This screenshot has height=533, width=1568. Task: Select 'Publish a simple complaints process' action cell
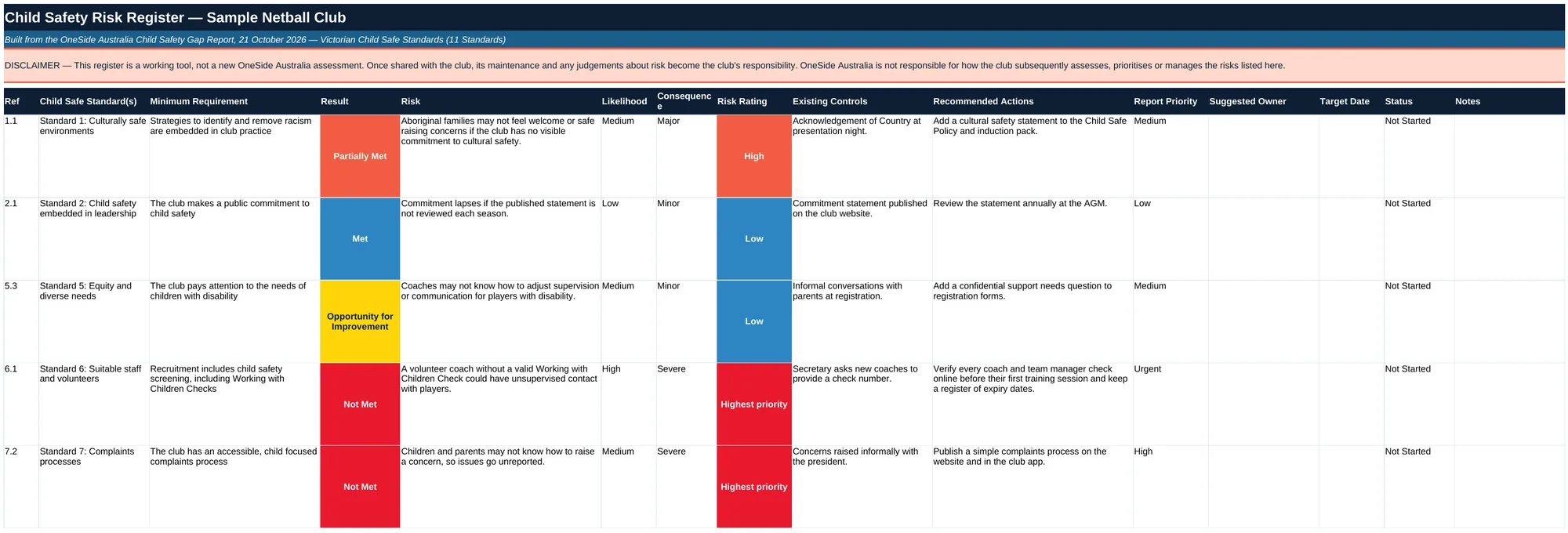click(1033, 487)
